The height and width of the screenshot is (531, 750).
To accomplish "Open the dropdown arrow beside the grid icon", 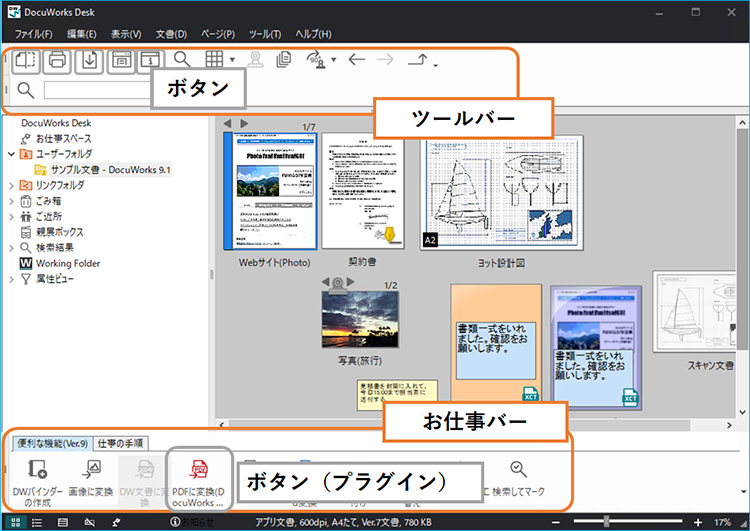I will pos(232,60).
